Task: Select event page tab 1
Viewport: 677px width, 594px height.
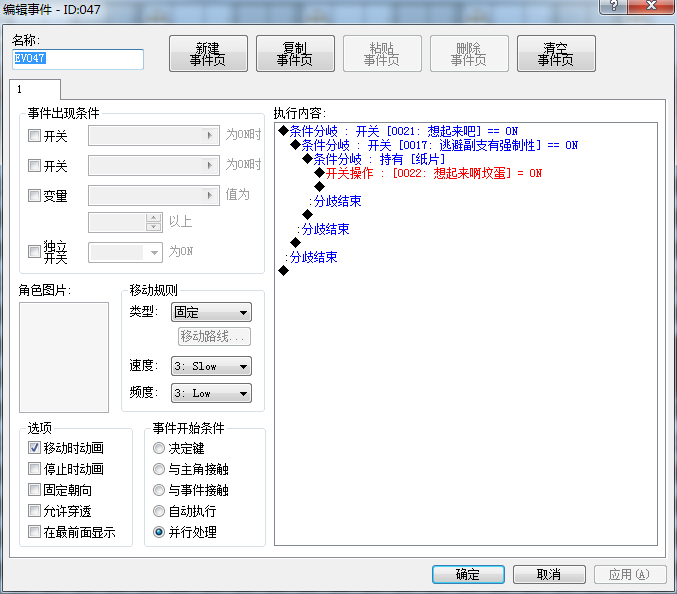Action: tap(35, 89)
